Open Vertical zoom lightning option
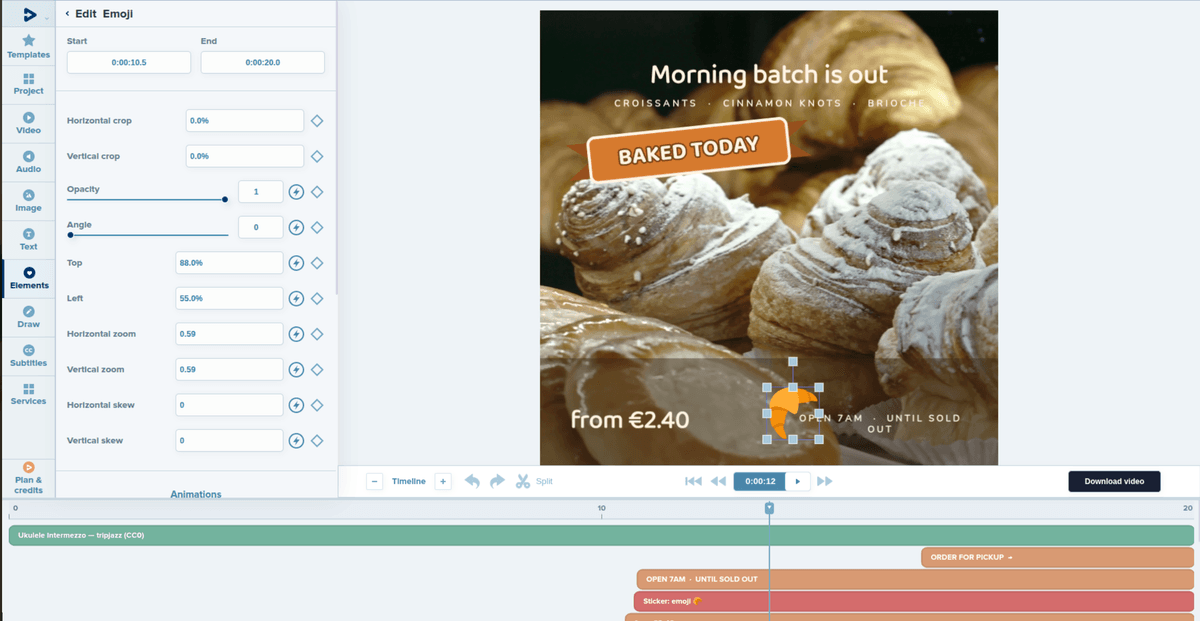The width and height of the screenshot is (1200, 621). 296,370
